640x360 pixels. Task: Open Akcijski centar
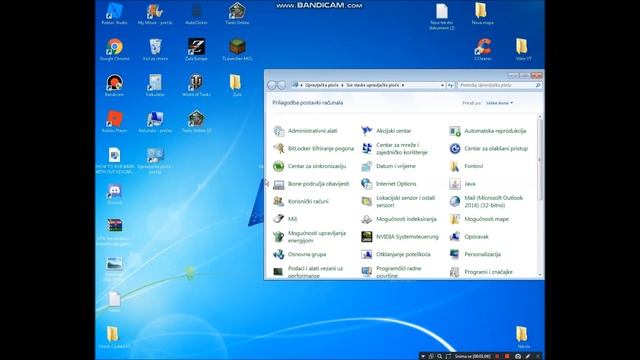(386, 131)
